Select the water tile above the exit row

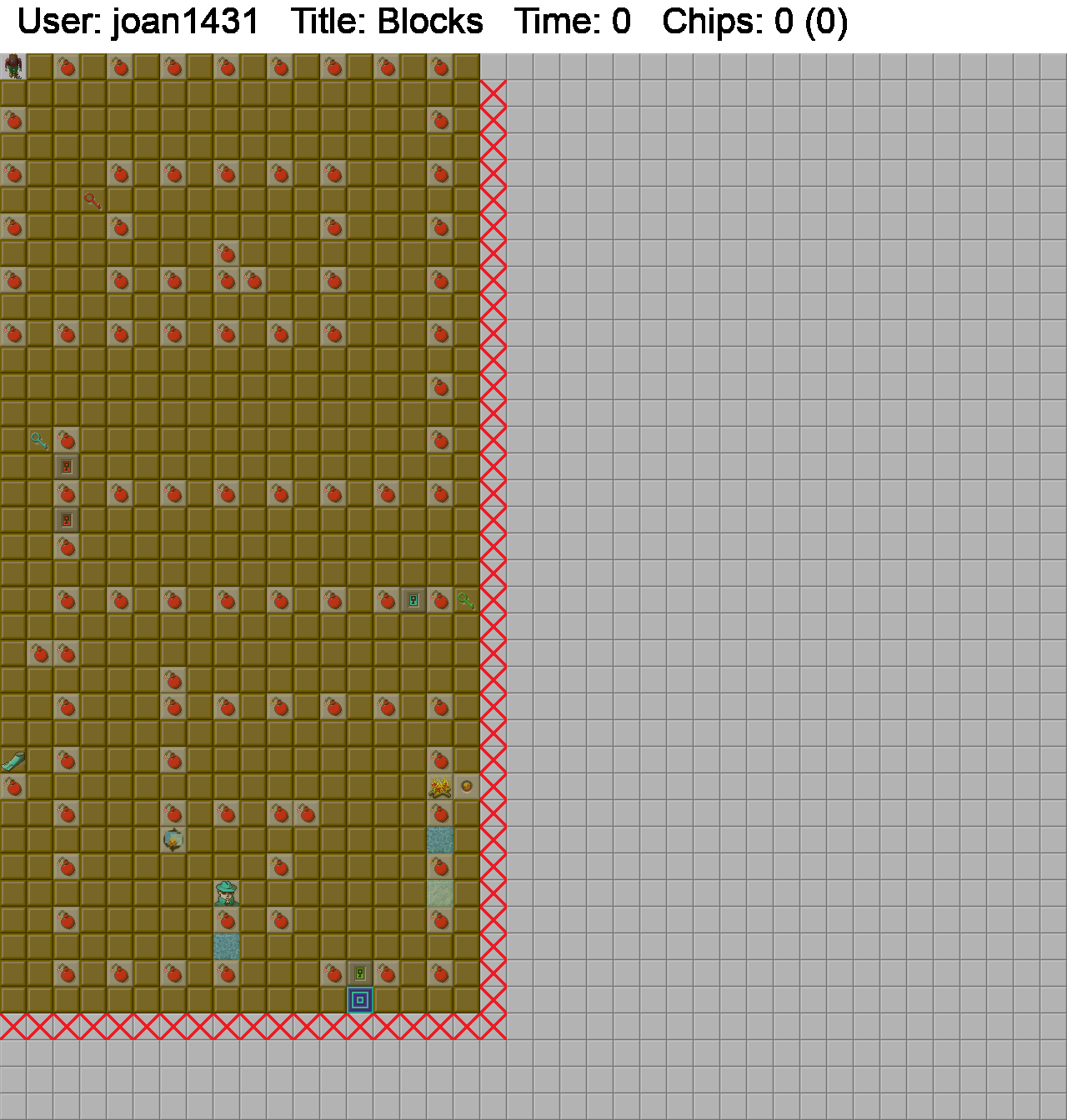[x=227, y=947]
